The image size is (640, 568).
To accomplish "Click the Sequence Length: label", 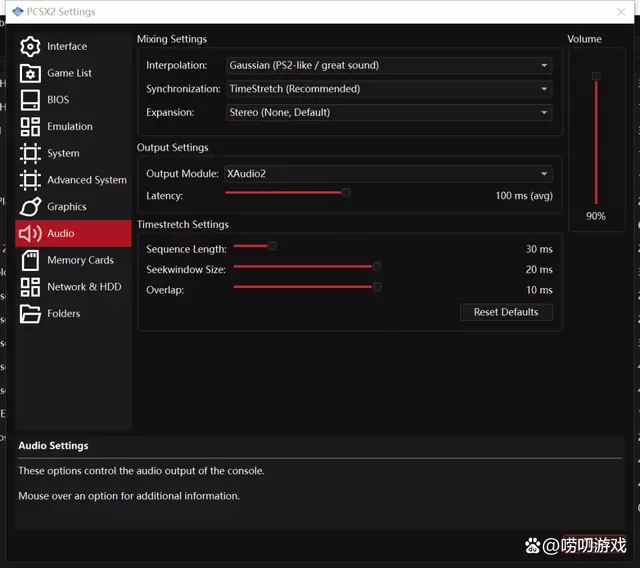I will click(186, 249).
